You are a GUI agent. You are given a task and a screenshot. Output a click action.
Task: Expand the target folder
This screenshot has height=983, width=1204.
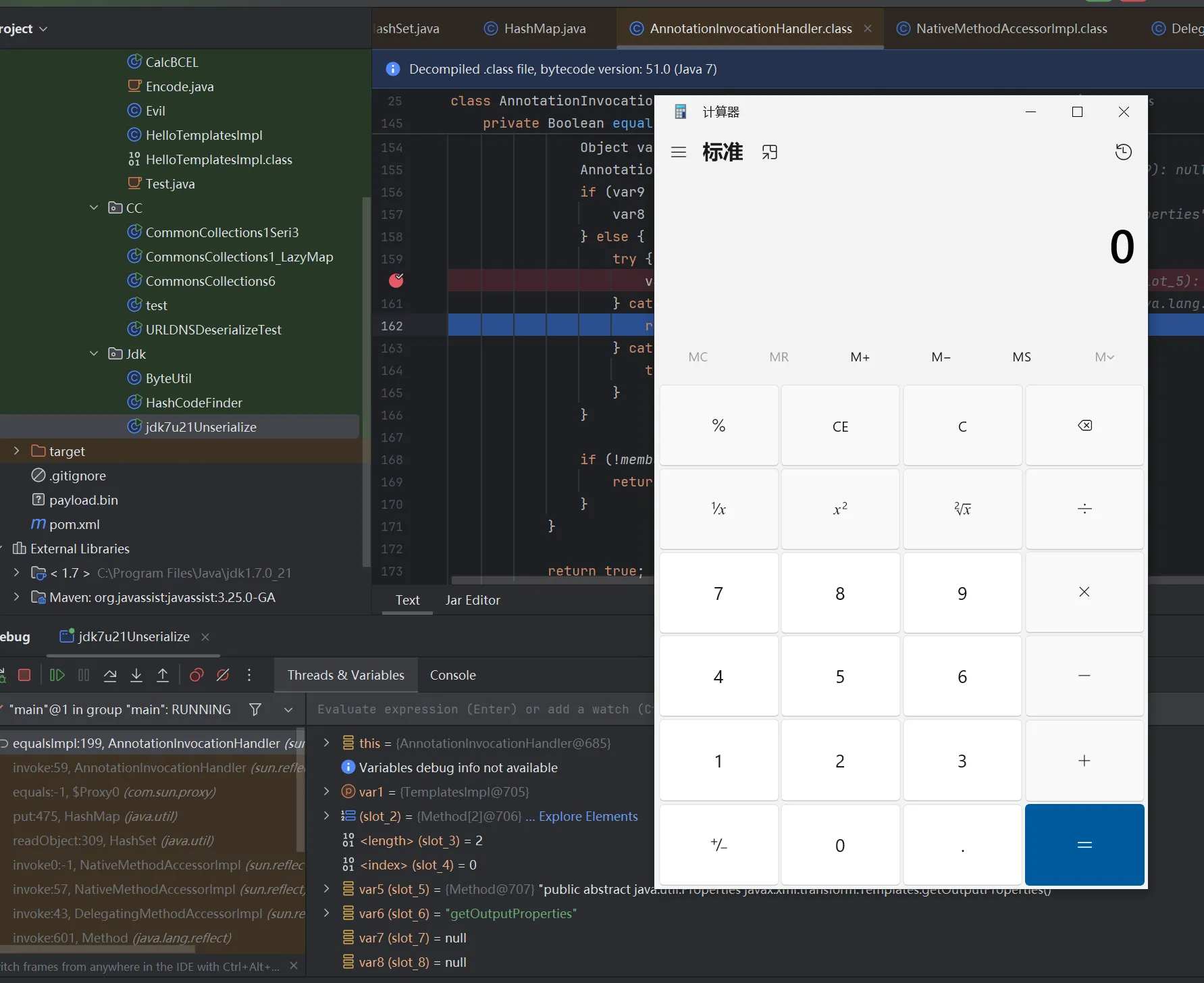tap(17, 451)
